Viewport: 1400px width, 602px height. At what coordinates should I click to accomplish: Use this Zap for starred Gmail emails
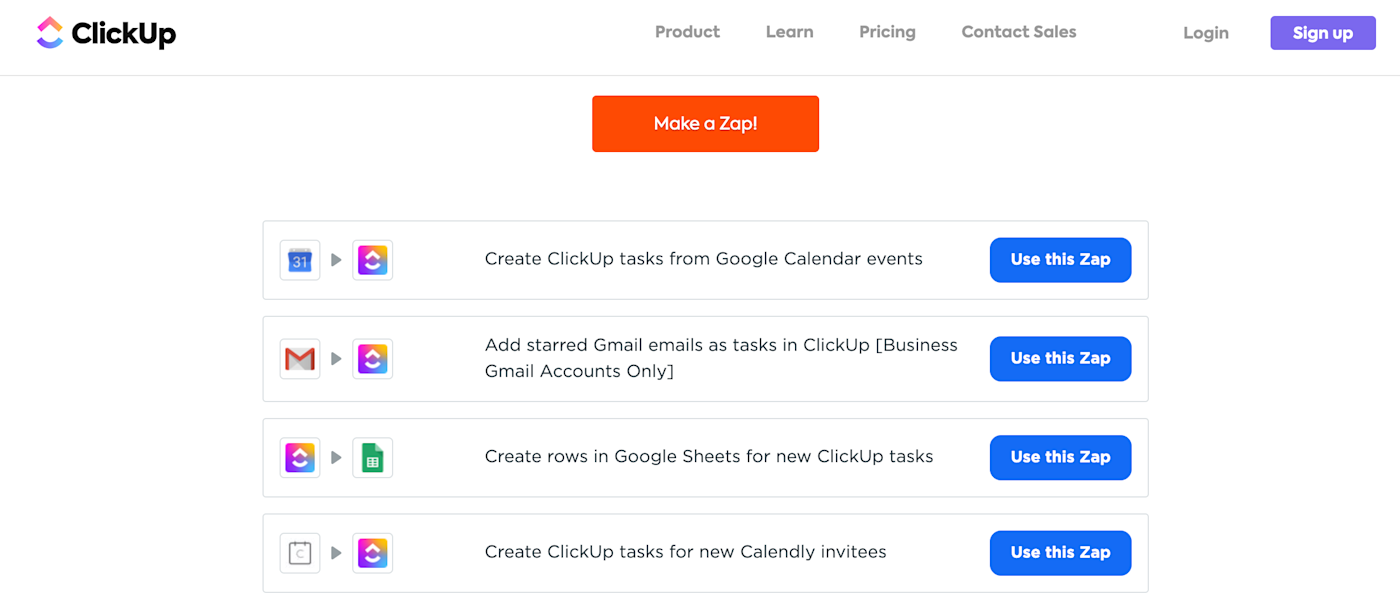pyautogui.click(x=1060, y=359)
